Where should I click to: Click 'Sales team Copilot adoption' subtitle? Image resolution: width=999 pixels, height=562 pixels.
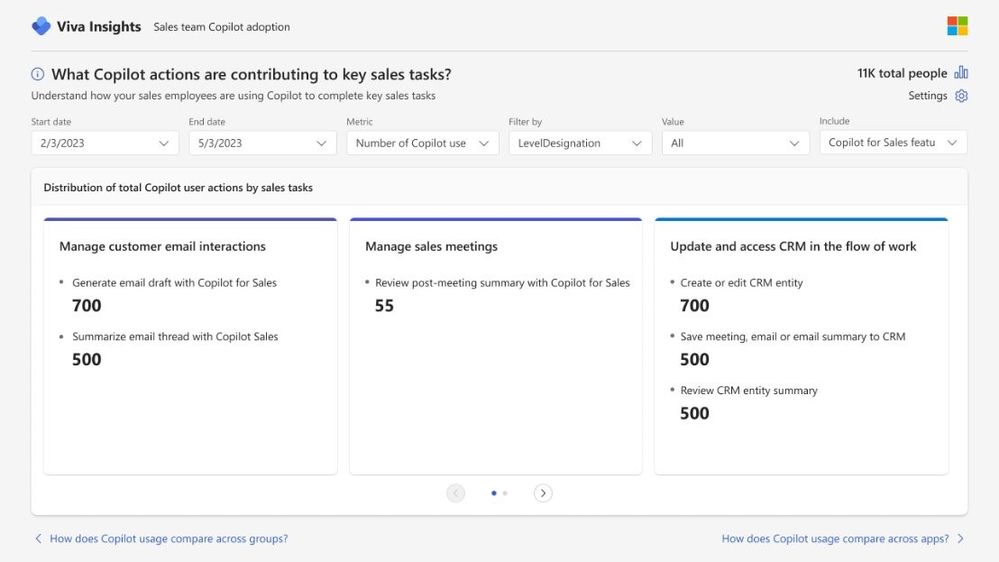click(222, 27)
